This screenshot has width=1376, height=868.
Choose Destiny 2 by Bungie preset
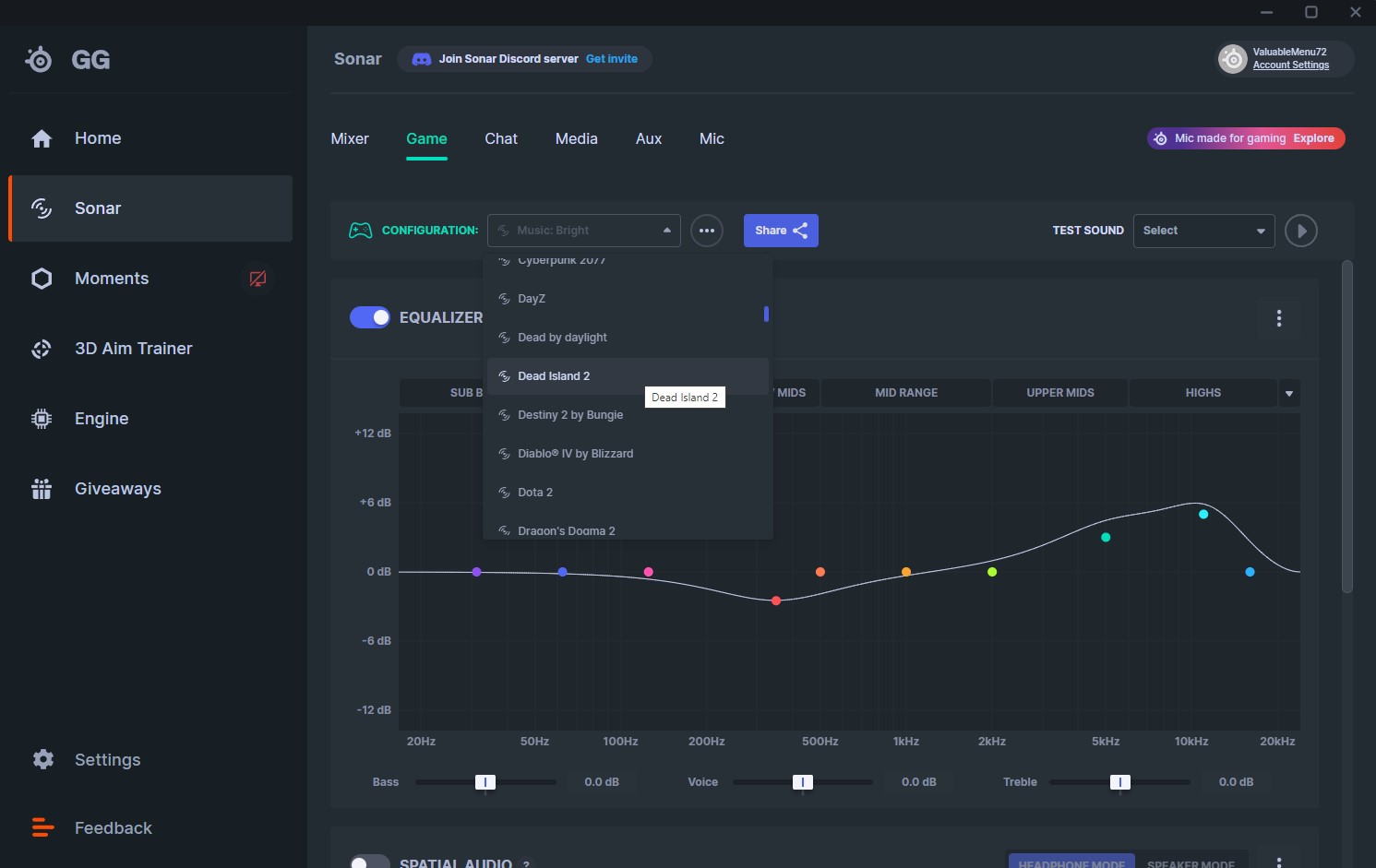coord(569,415)
